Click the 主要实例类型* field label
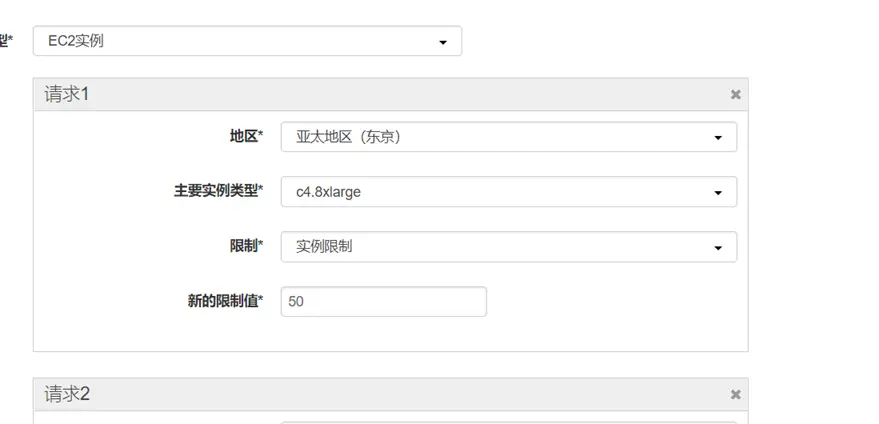Viewport: 879px width, 424px height. pyautogui.click(x=219, y=191)
